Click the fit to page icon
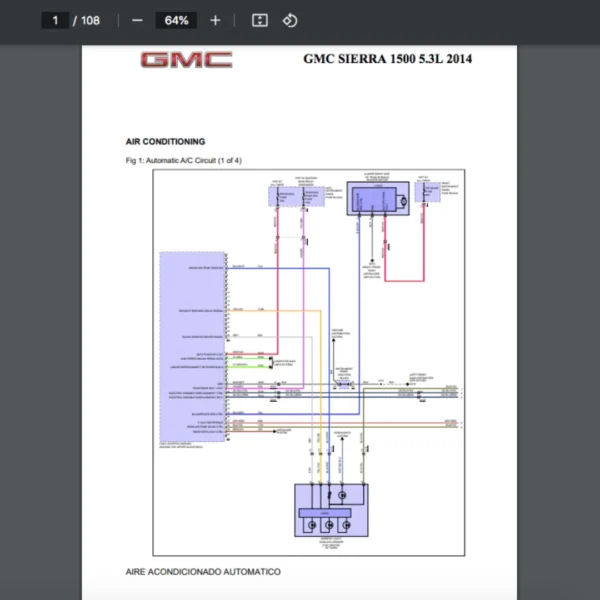 tap(260, 20)
